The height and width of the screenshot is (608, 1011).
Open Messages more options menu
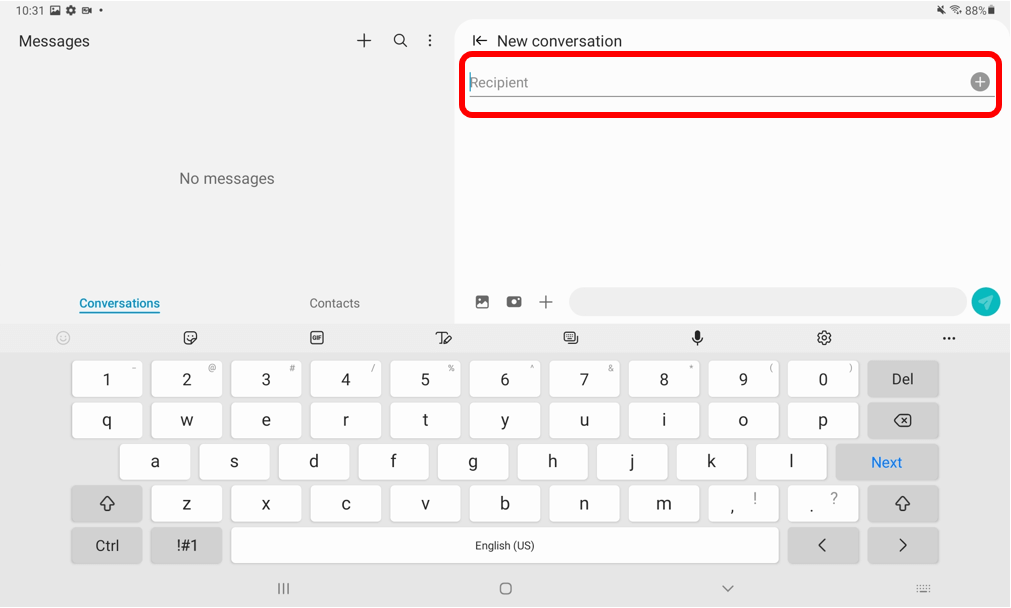430,41
